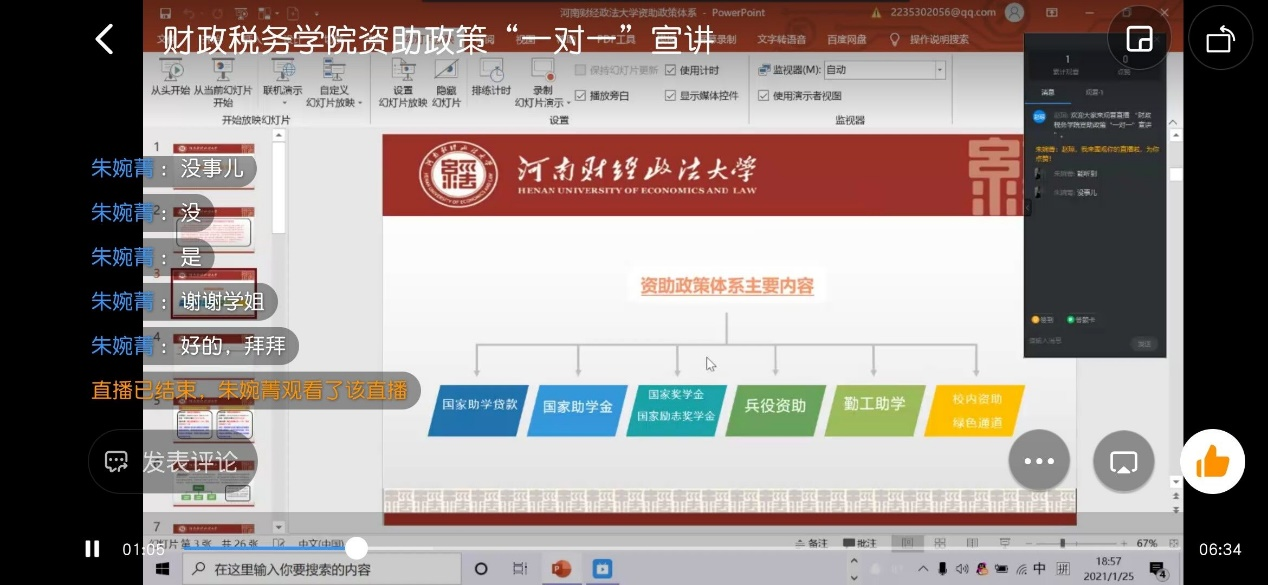The width and height of the screenshot is (1268, 585).
Task: Tap the orange thumbs-up like button
Action: (1212, 461)
